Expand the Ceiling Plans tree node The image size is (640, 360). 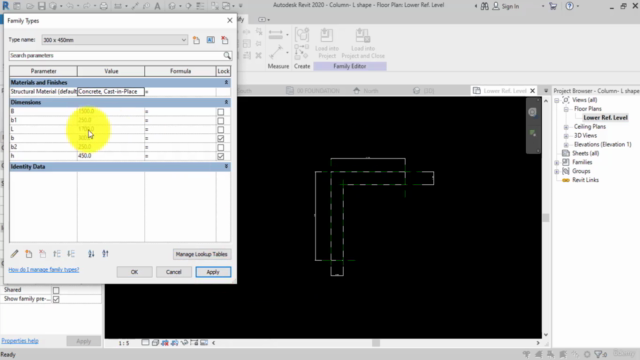(x=566, y=127)
